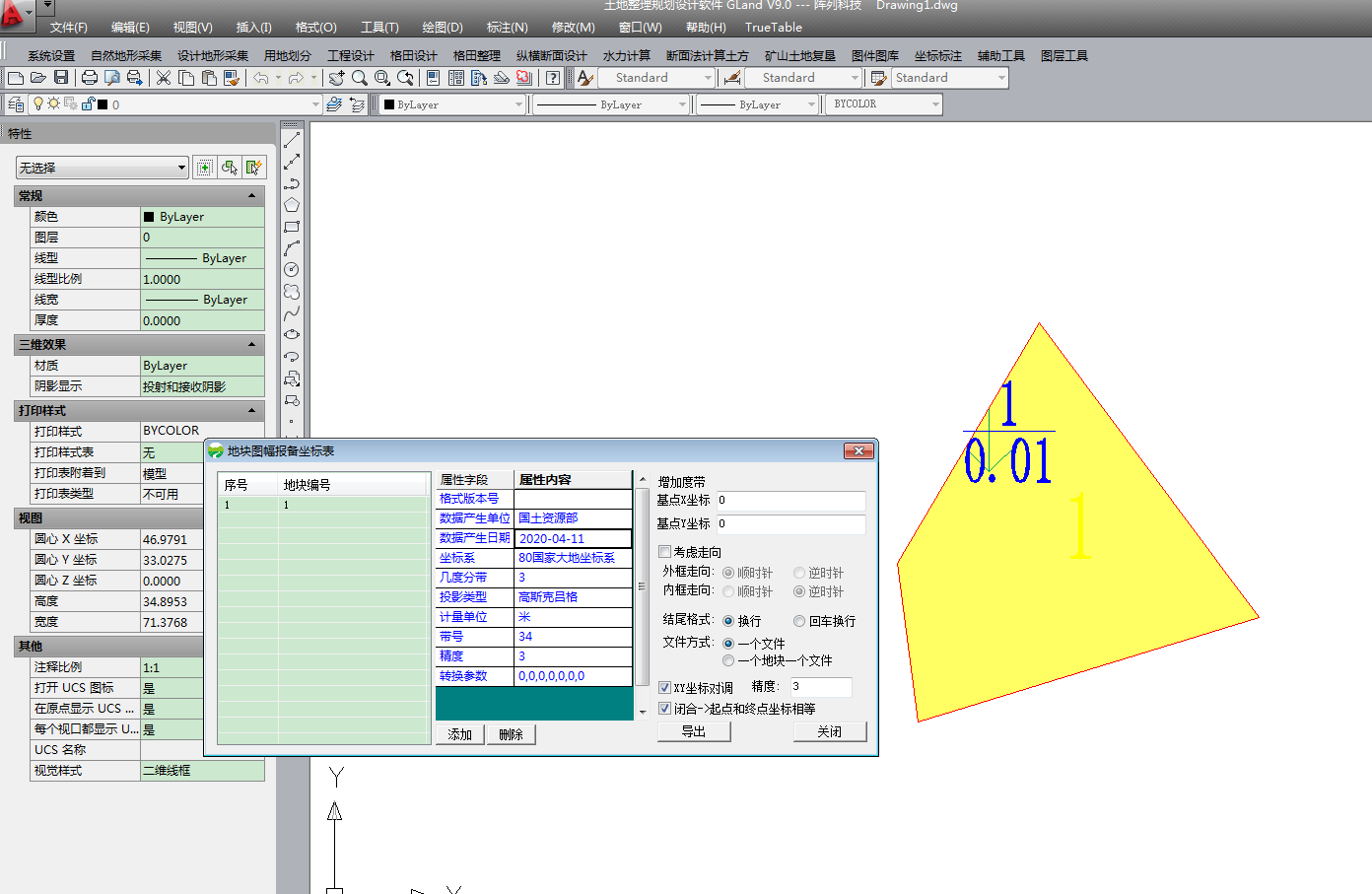
Task: Open the layer control dropdown showing 0
Action: tap(173, 104)
